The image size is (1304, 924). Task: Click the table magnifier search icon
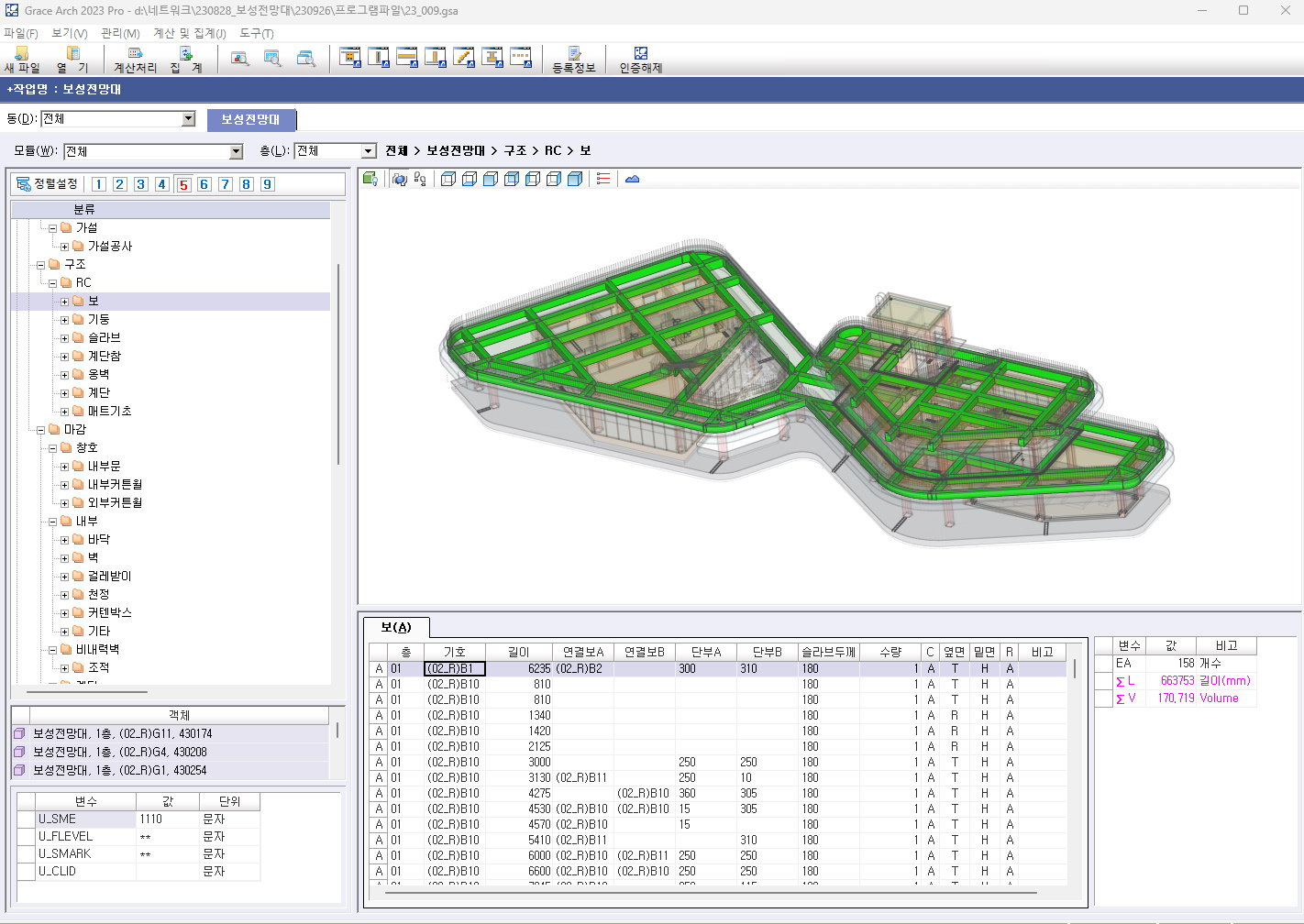(272, 58)
